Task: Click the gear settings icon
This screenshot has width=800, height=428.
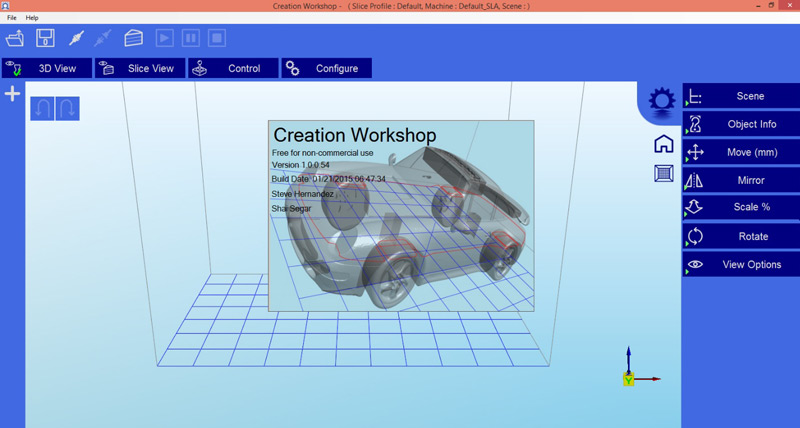Action: 662,100
